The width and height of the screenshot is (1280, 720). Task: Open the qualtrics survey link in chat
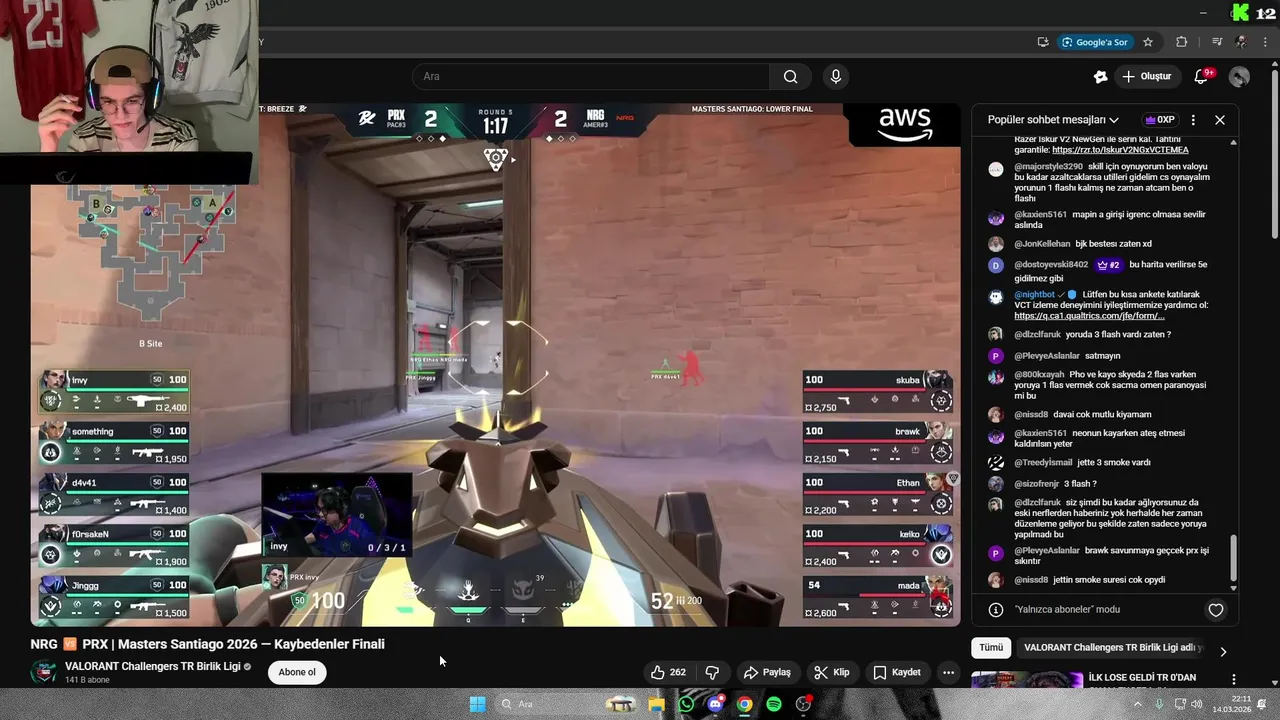coord(1089,316)
